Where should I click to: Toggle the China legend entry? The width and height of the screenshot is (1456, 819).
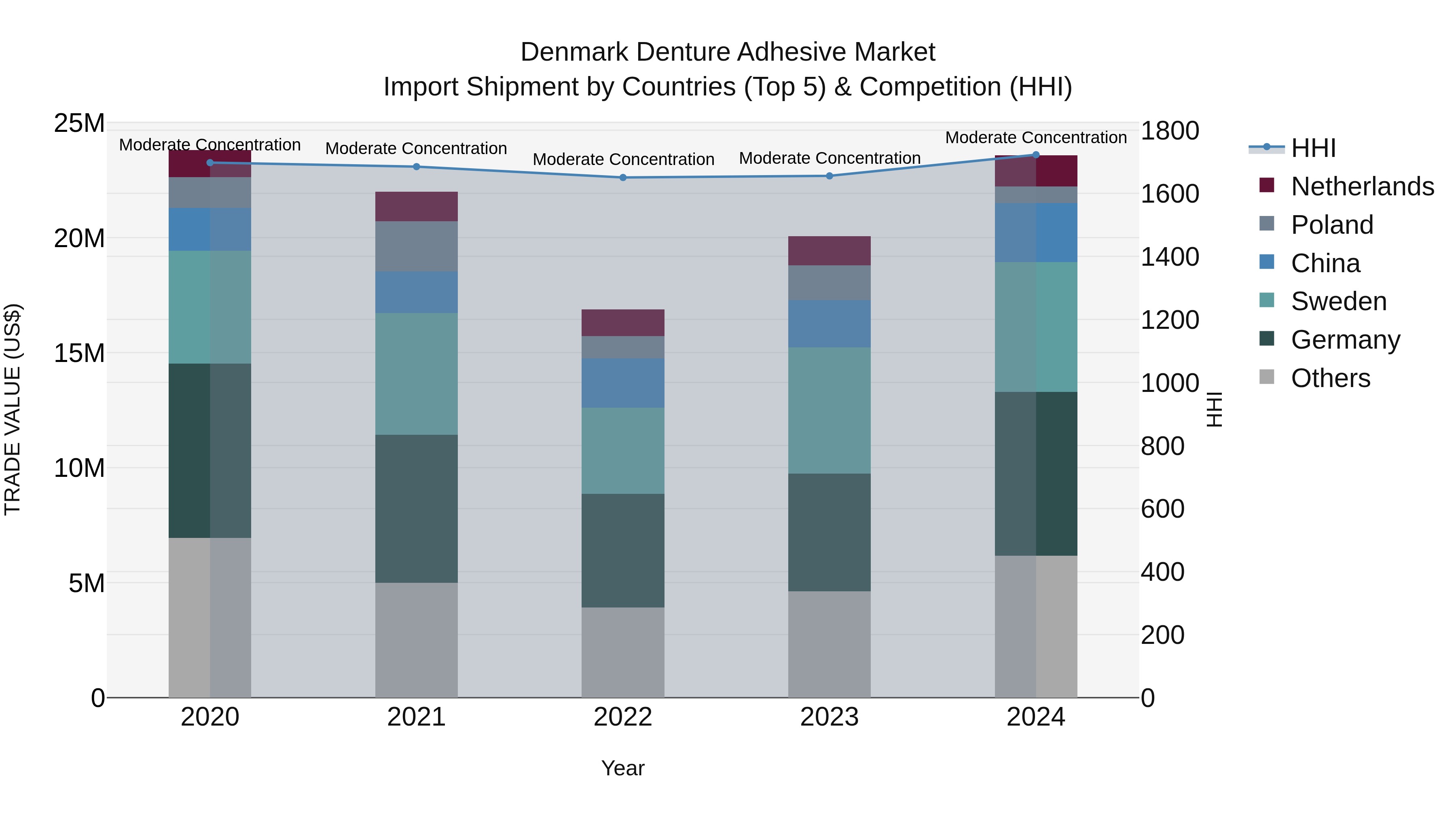click(x=1309, y=263)
